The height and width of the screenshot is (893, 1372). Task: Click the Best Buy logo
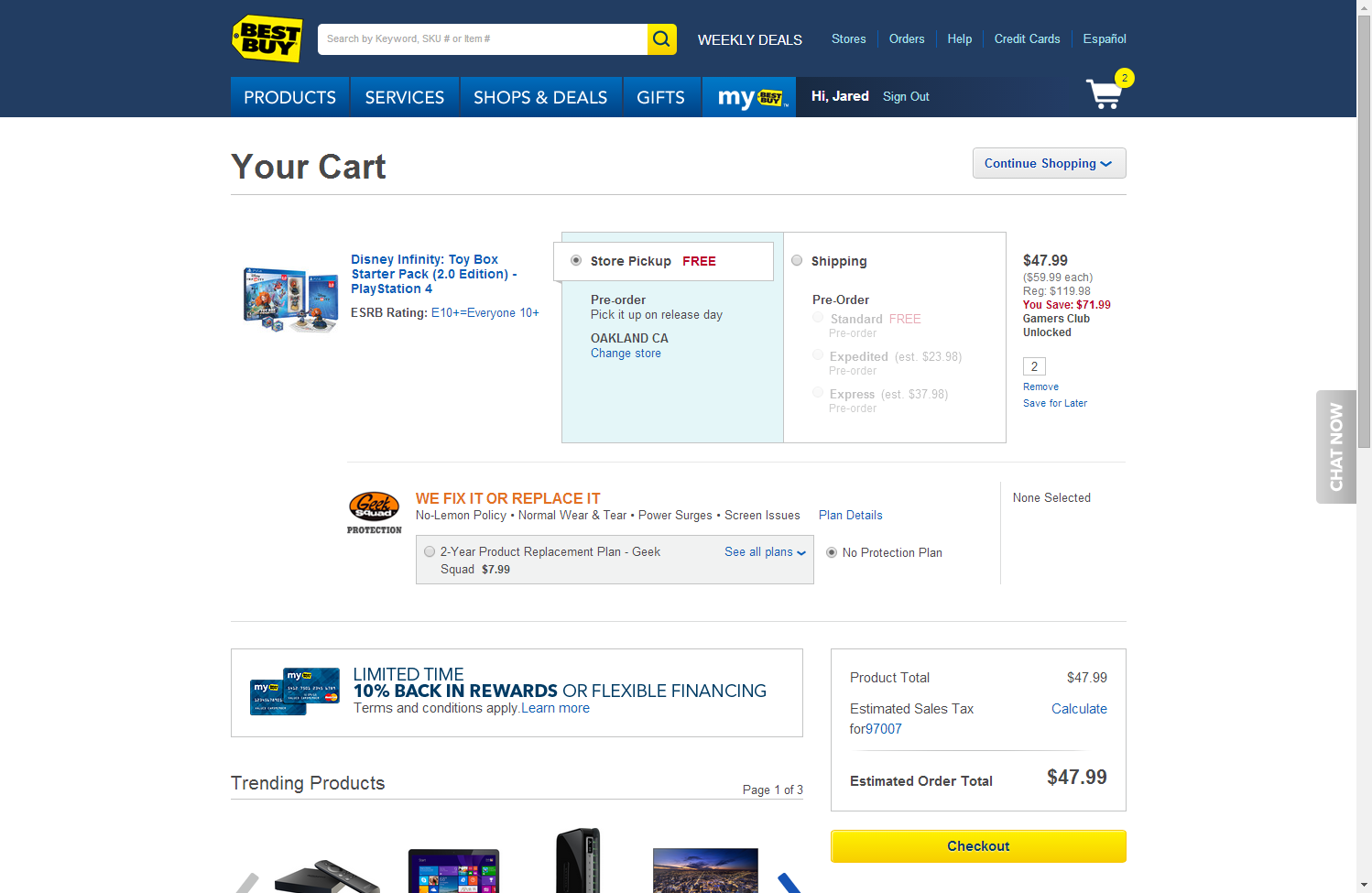tap(267, 38)
